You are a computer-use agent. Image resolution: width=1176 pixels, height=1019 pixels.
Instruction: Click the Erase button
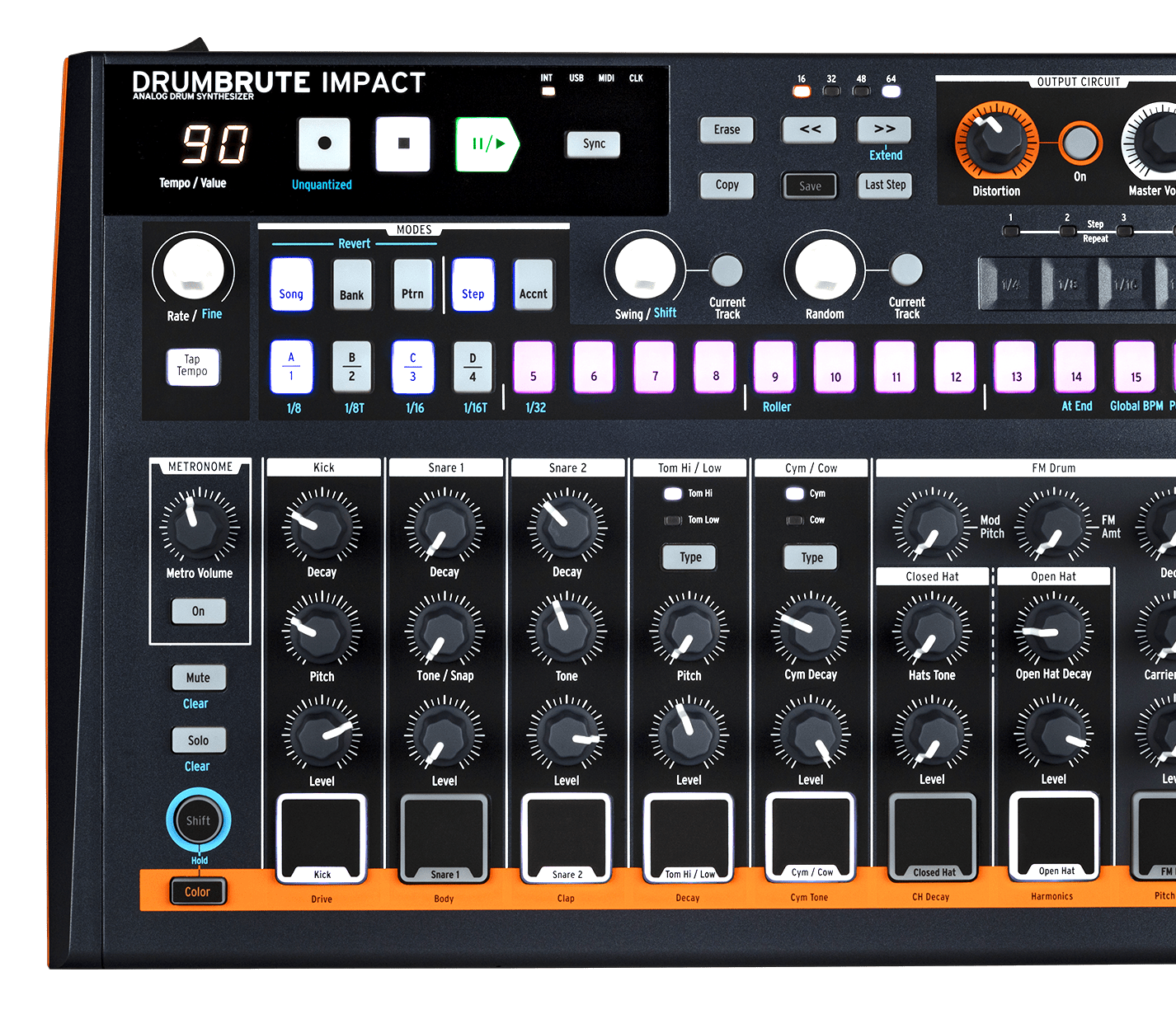727,129
